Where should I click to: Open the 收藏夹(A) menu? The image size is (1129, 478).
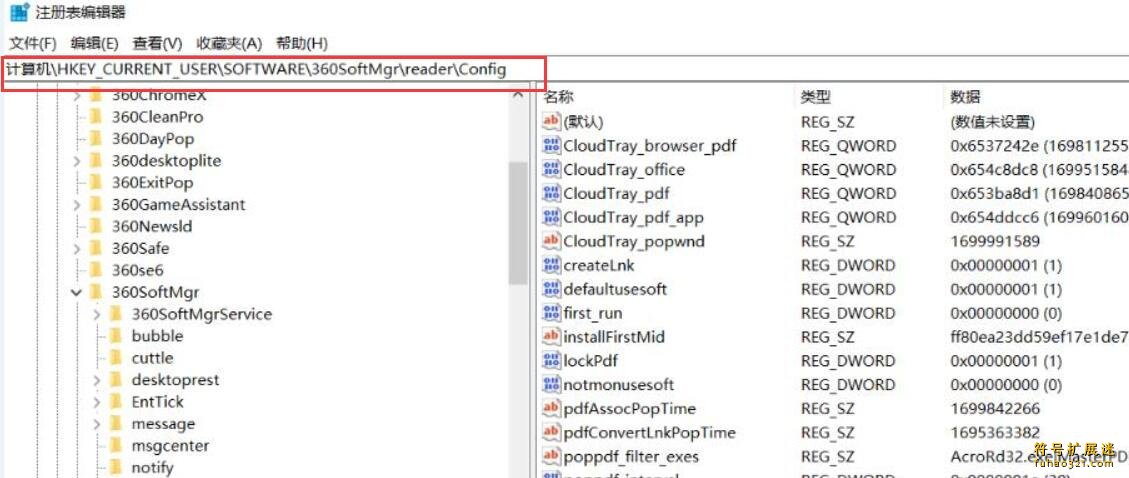point(230,43)
